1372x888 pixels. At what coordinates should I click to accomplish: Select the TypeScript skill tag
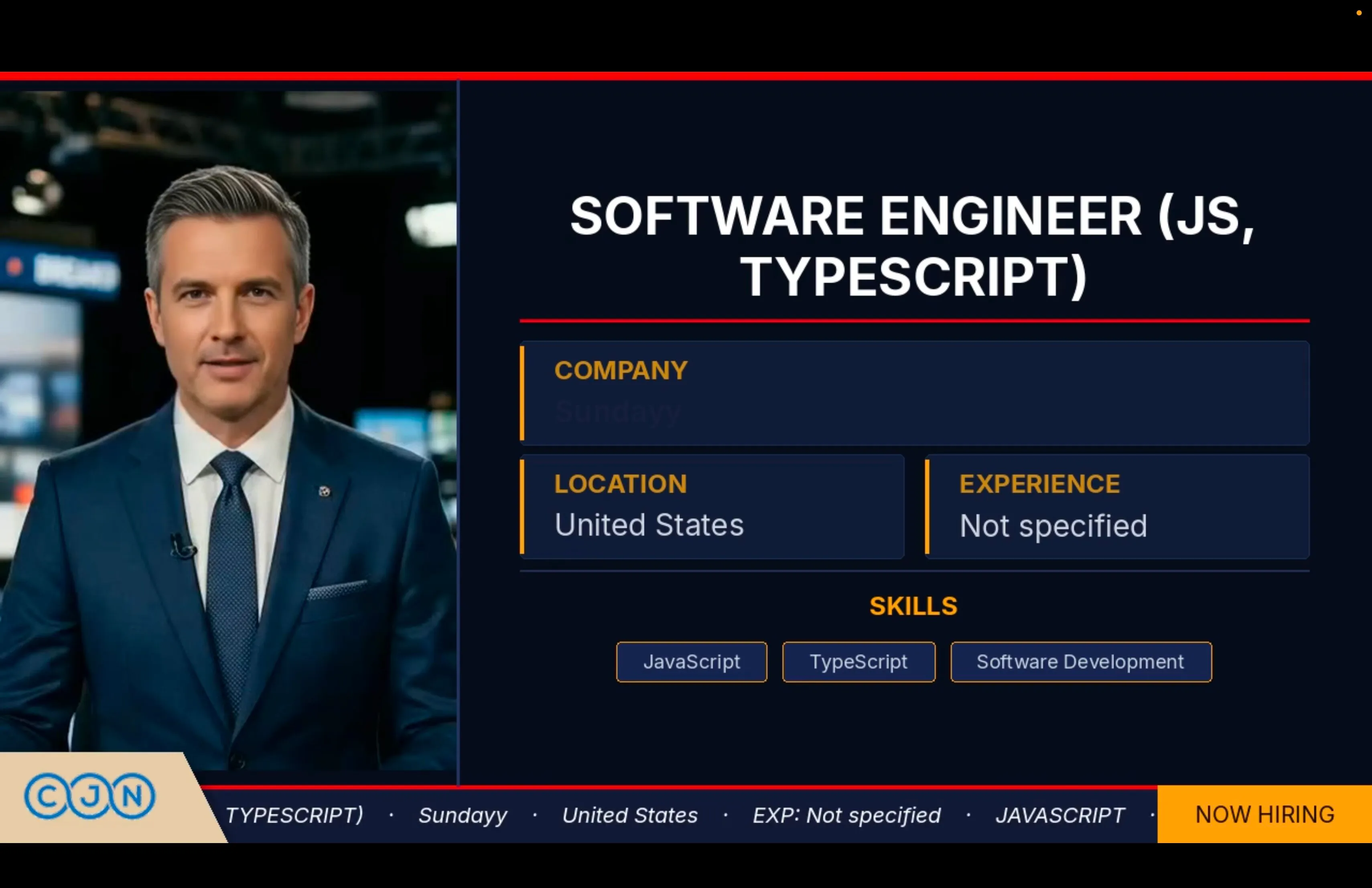[x=859, y=661]
